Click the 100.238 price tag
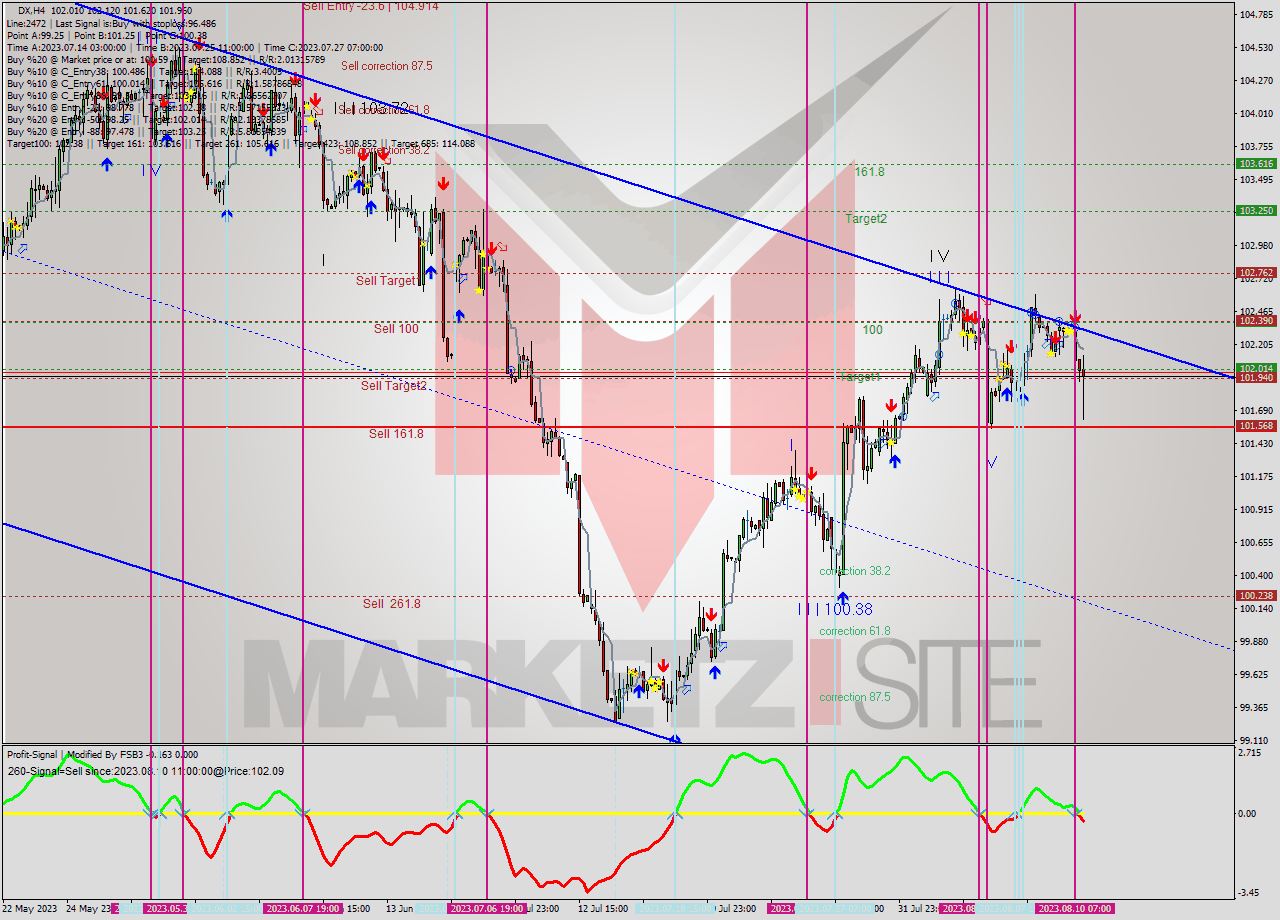The width and height of the screenshot is (1280, 920). point(1255,595)
